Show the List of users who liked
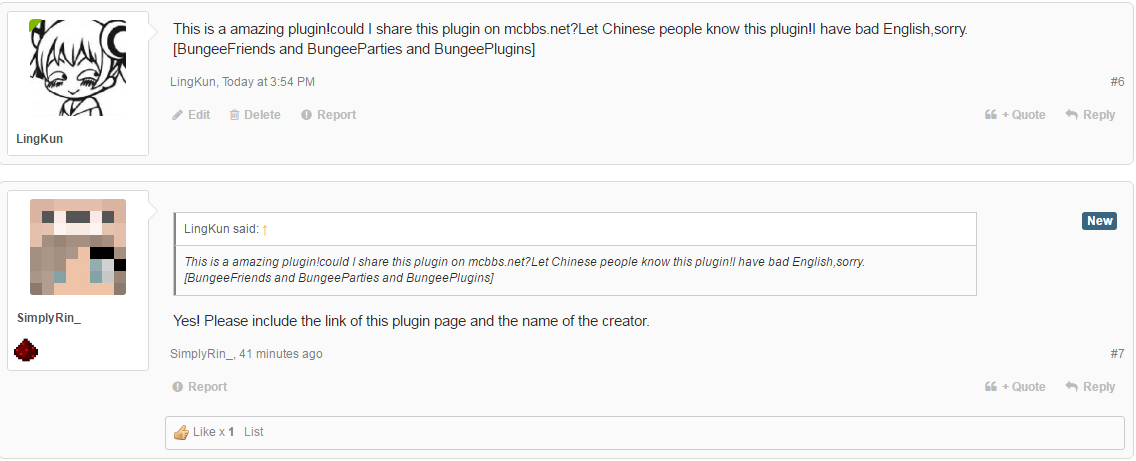The width and height of the screenshot is (1136, 461). [x=254, y=432]
